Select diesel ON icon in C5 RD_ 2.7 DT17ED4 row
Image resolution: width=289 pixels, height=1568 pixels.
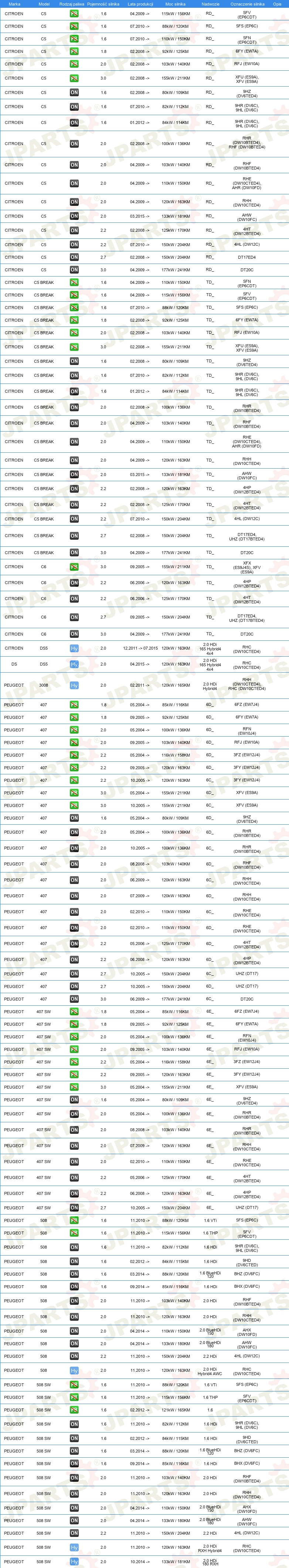74,258
